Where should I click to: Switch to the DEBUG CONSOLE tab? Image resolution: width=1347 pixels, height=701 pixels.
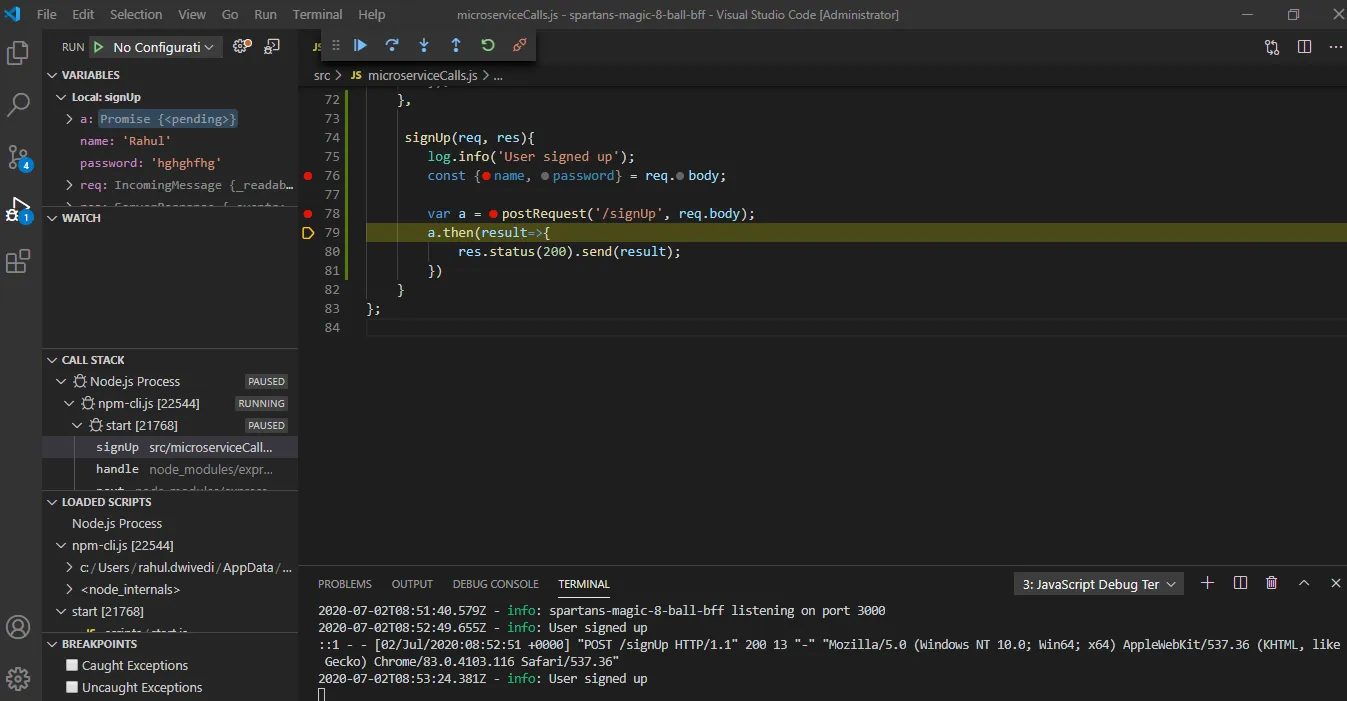495,584
